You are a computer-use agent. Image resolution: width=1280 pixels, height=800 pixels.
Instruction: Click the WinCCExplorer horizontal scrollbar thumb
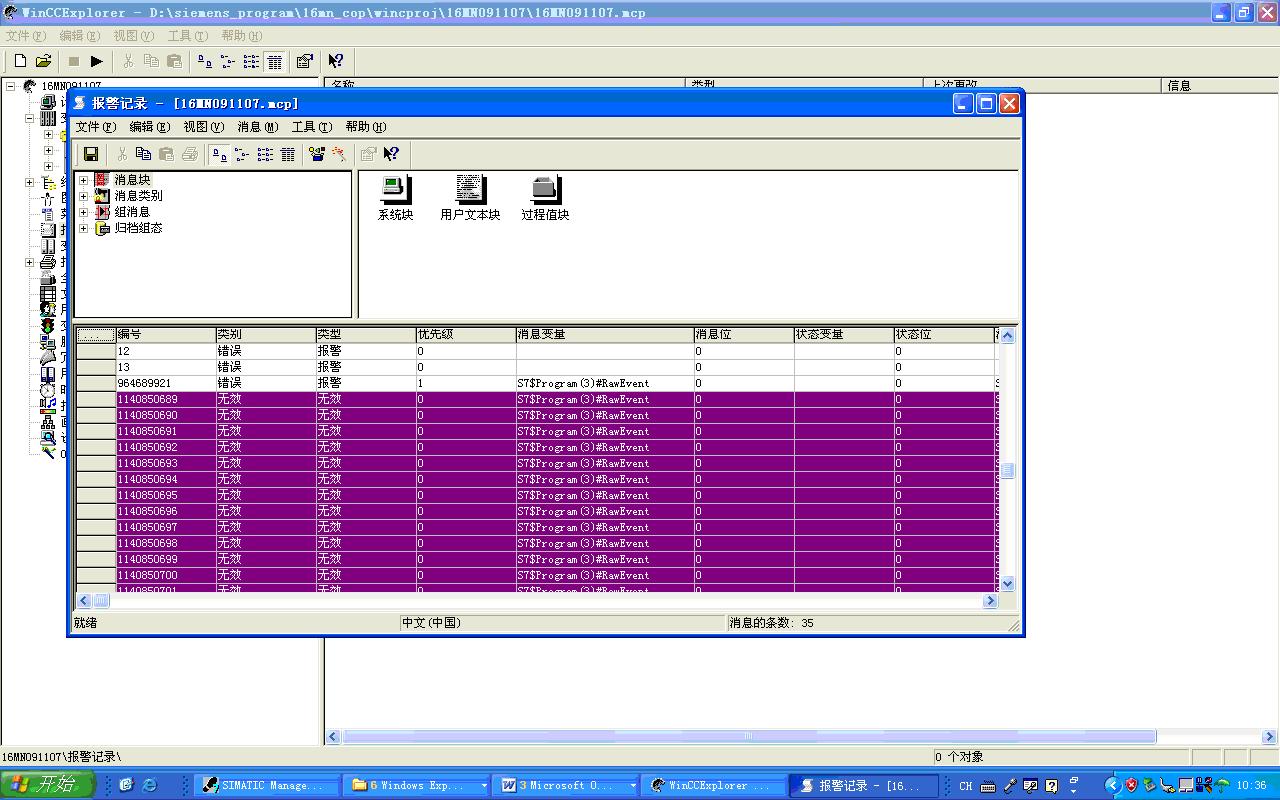click(x=749, y=737)
